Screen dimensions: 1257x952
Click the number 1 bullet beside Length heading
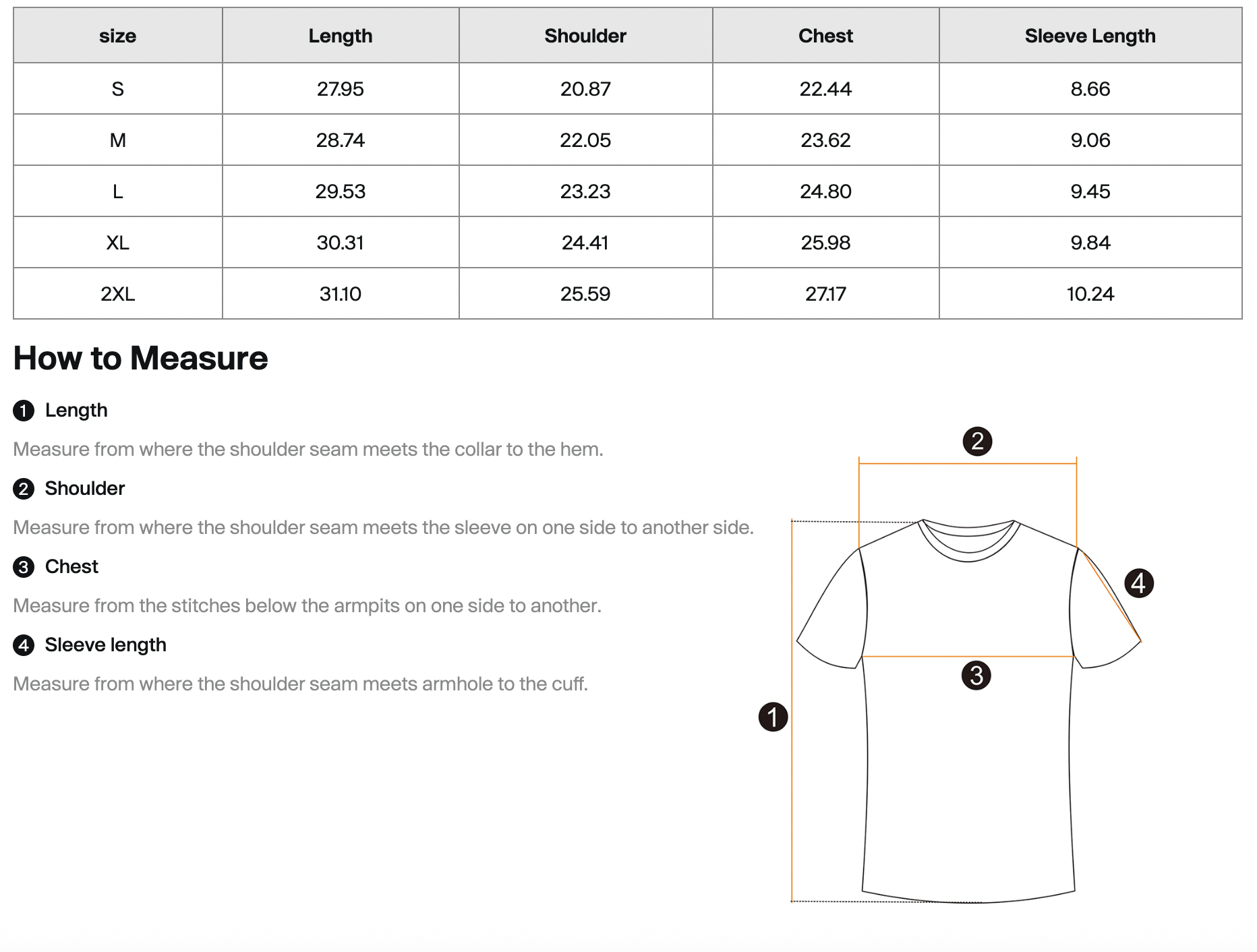click(x=24, y=411)
